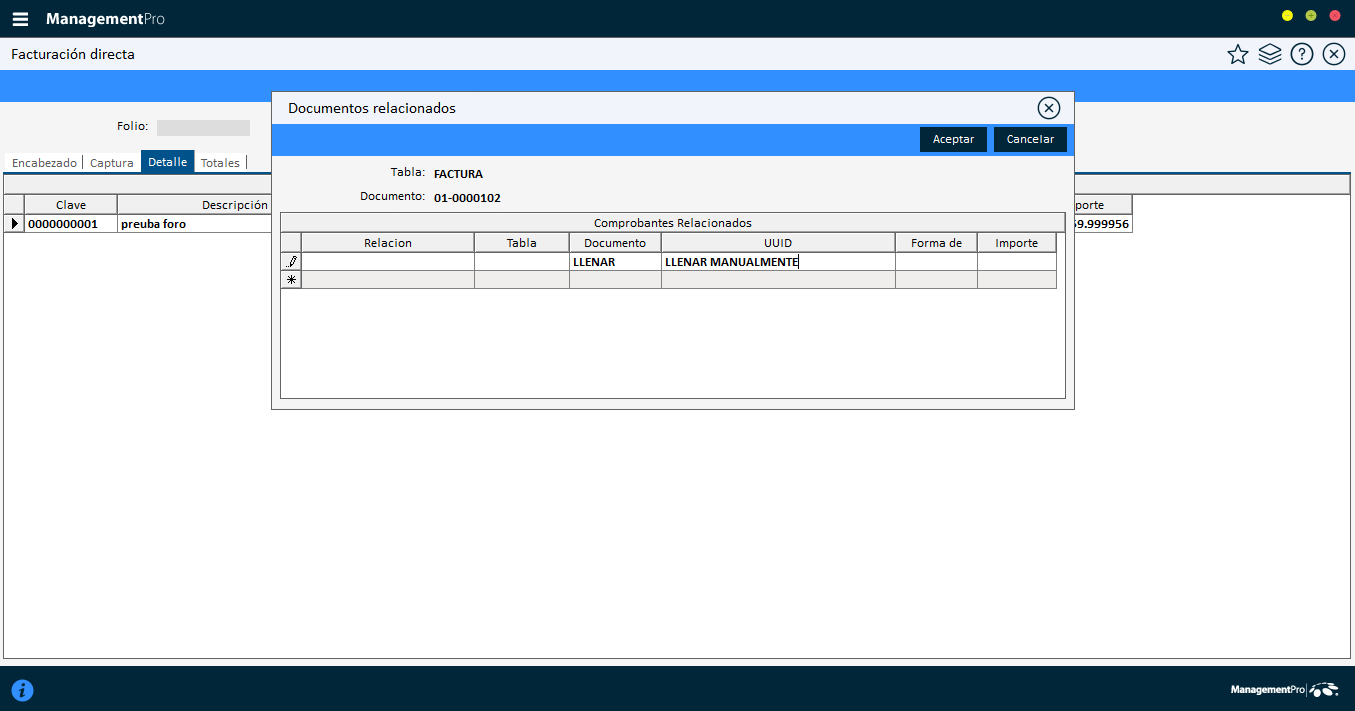Open the stacked layers icon

click(1270, 55)
